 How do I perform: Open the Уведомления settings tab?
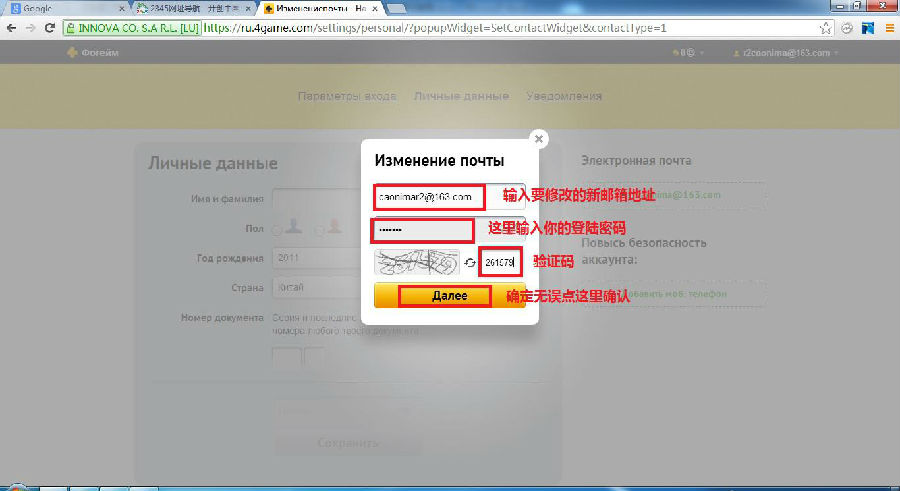coord(565,96)
